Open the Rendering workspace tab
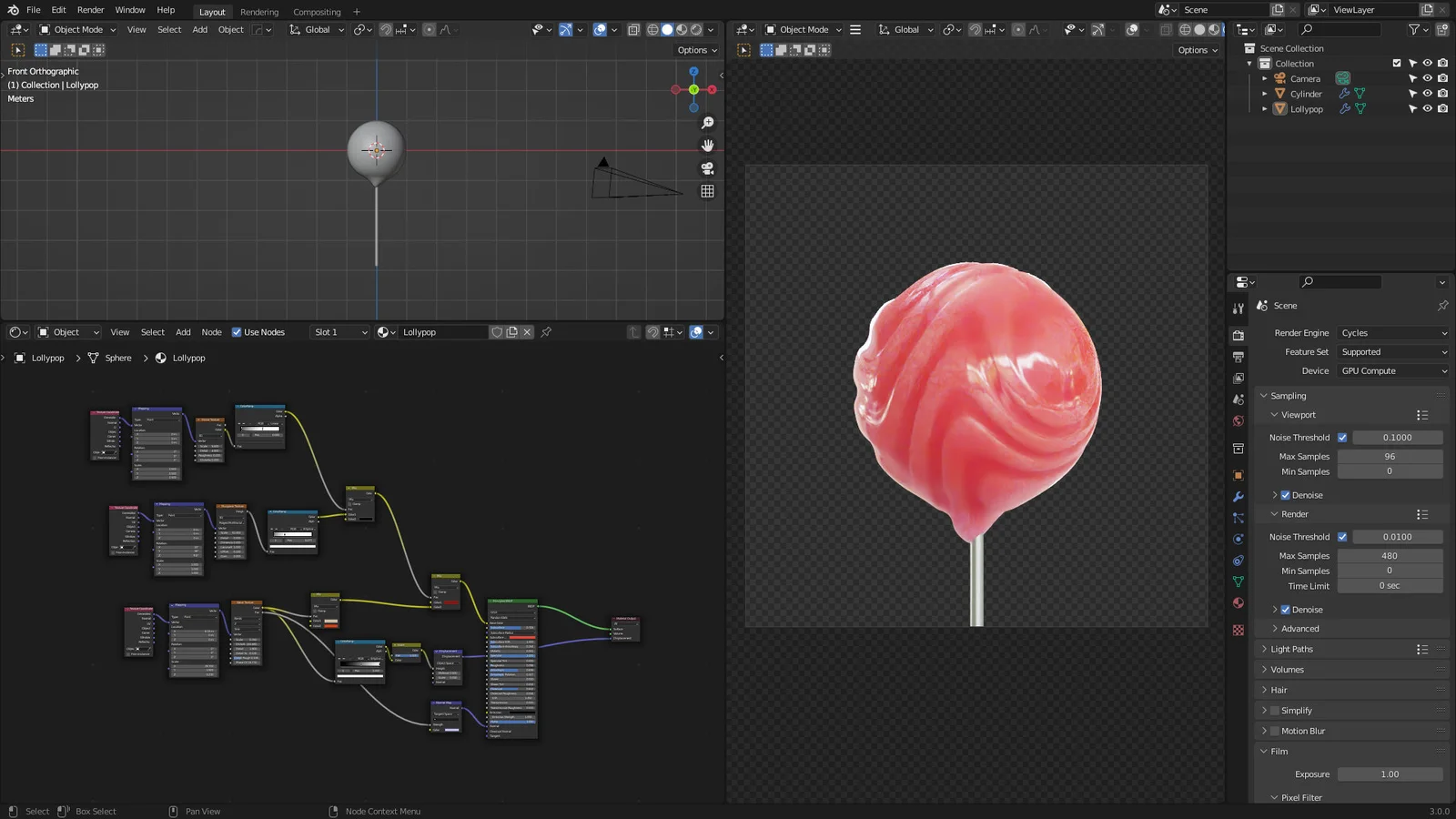Image resolution: width=1456 pixels, height=819 pixels. 259,12
